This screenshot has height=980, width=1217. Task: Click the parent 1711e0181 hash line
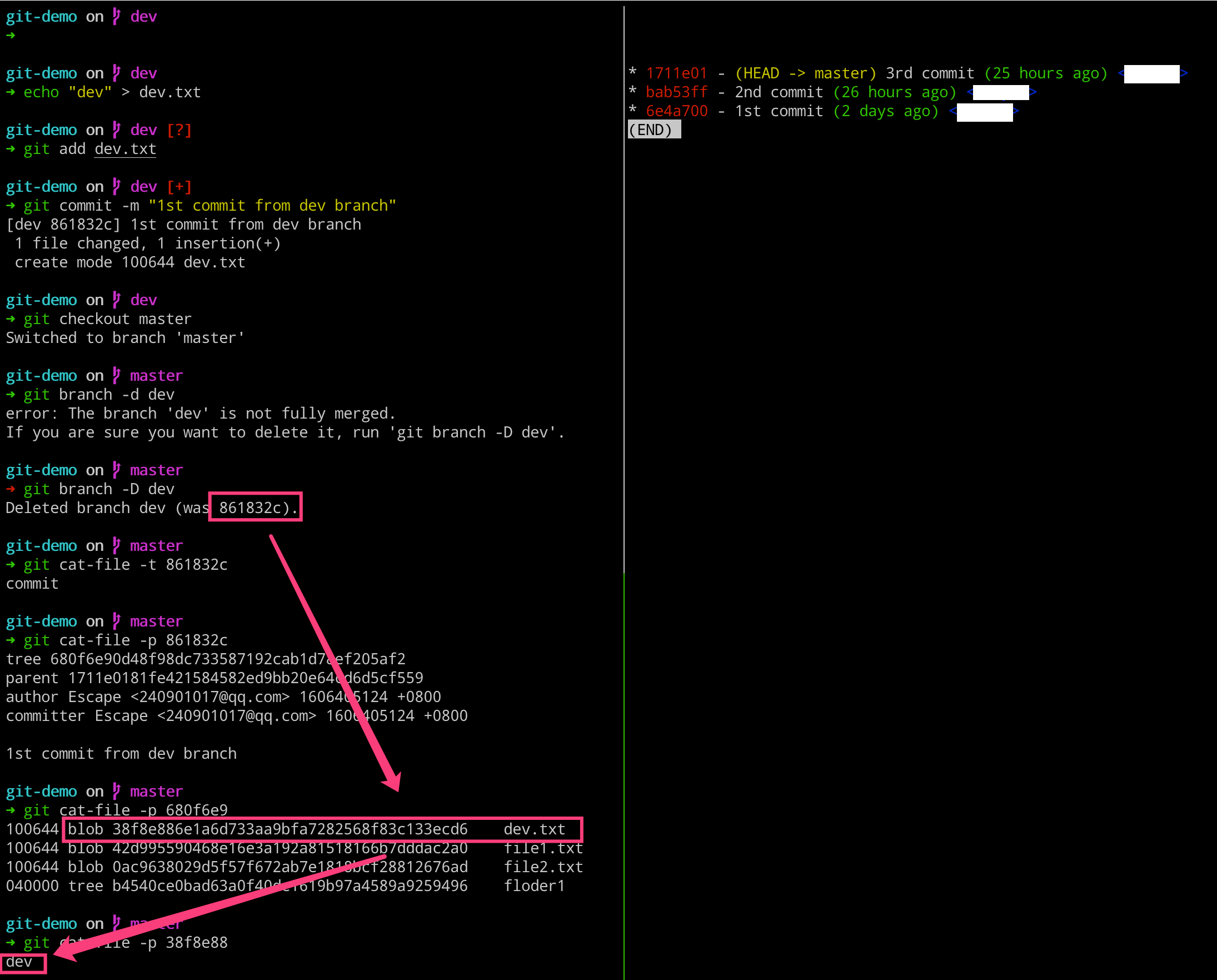[215, 678]
